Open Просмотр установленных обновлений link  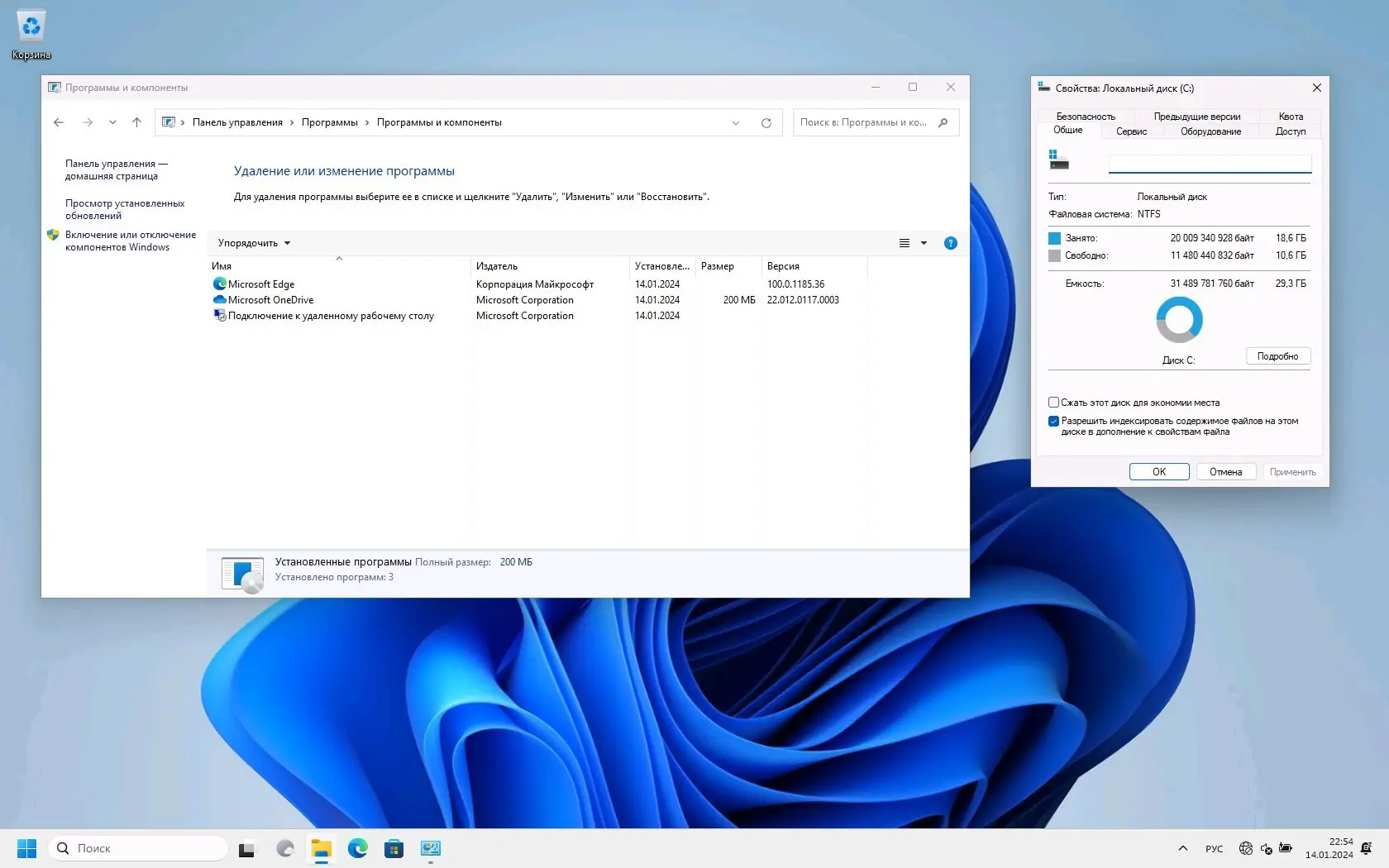(125, 209)
